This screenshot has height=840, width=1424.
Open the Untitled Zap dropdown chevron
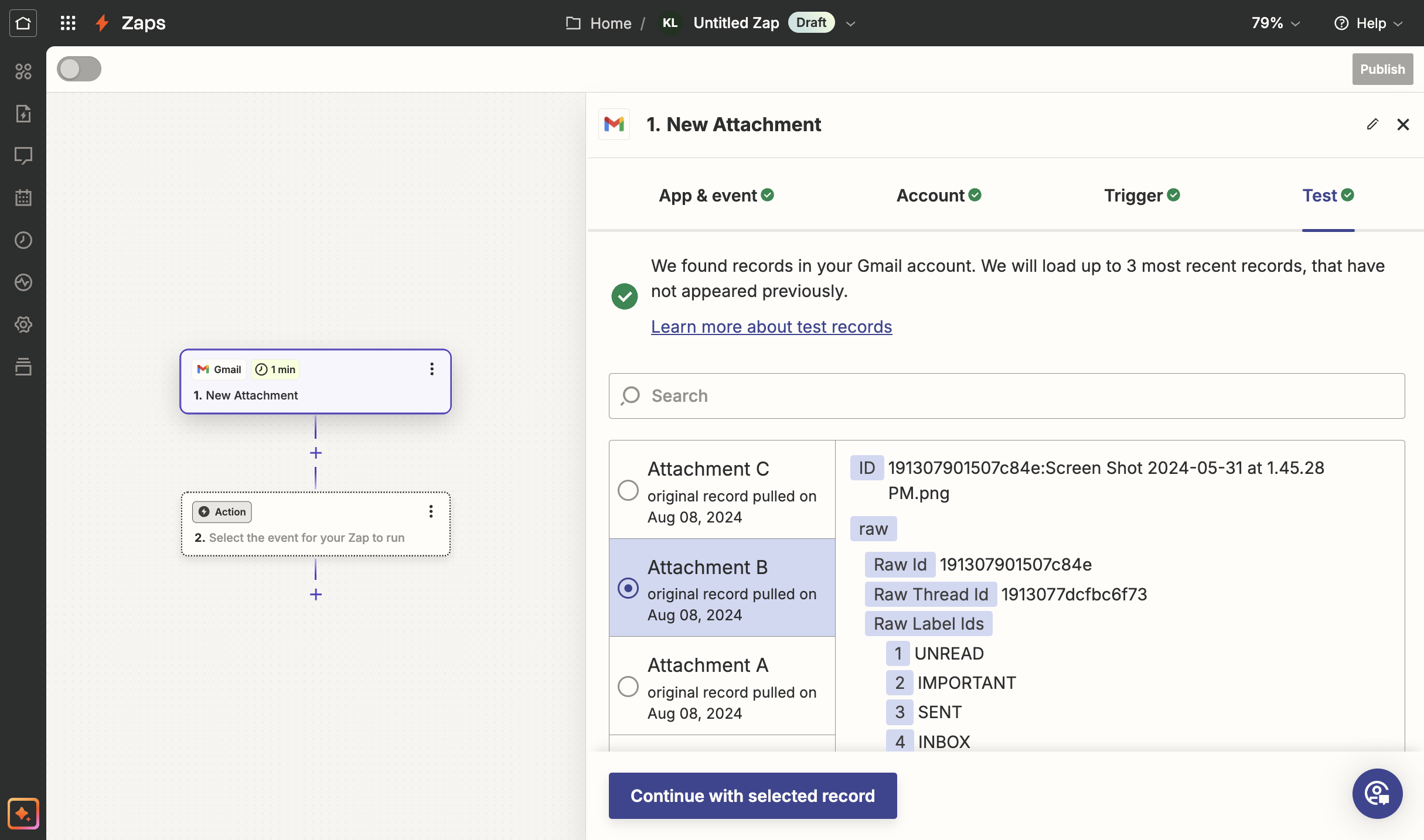(851, 23)
